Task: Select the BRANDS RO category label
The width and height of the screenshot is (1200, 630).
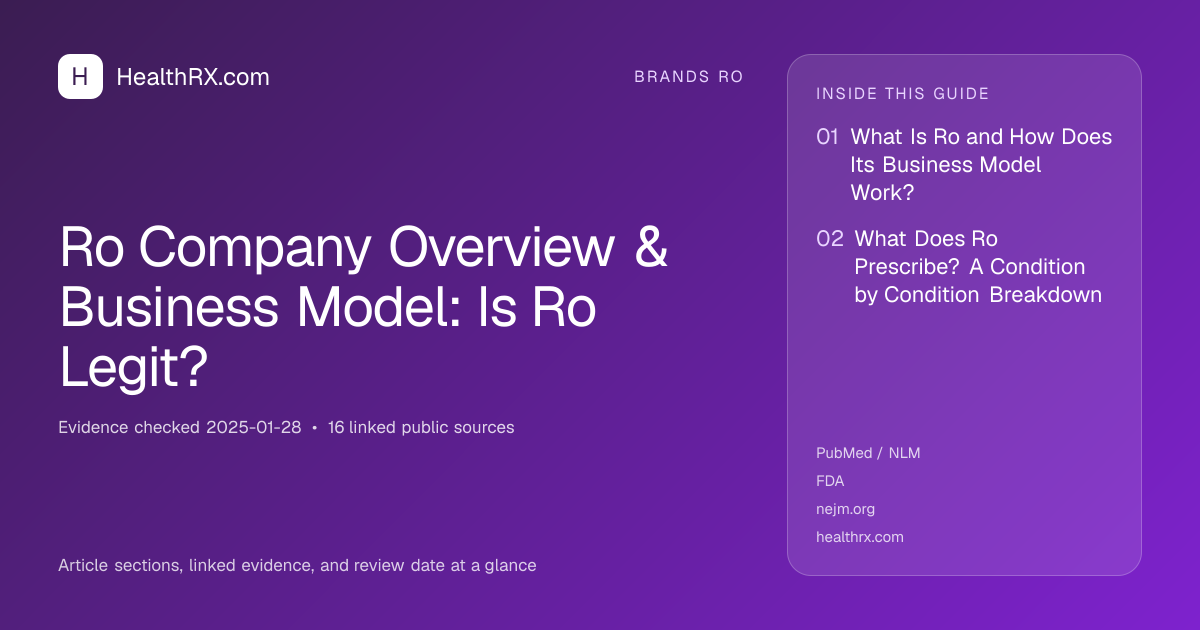Action: click(x=688, y=77)
